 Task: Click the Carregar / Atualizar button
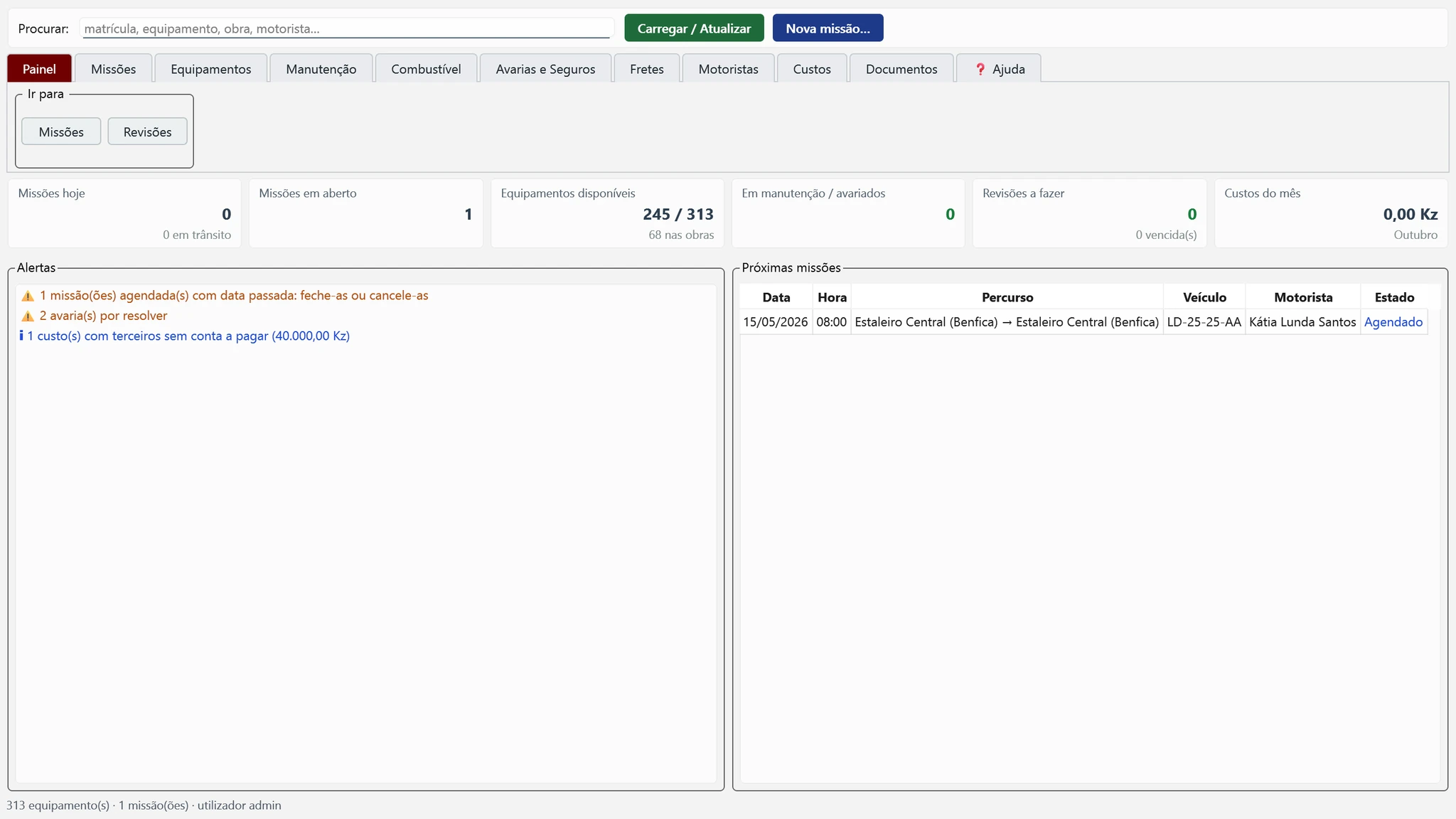(694, 28)
